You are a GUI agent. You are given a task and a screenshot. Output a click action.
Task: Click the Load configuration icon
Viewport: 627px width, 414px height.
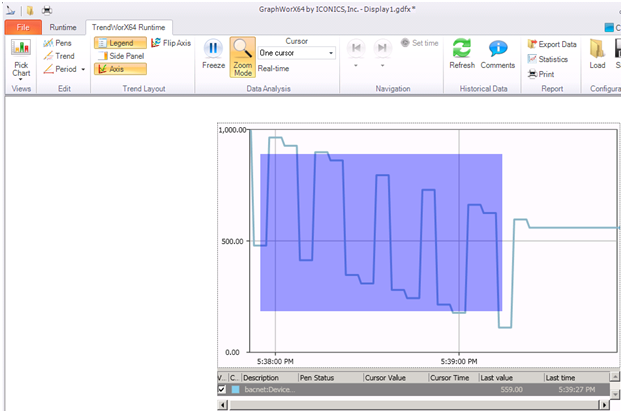597,55
